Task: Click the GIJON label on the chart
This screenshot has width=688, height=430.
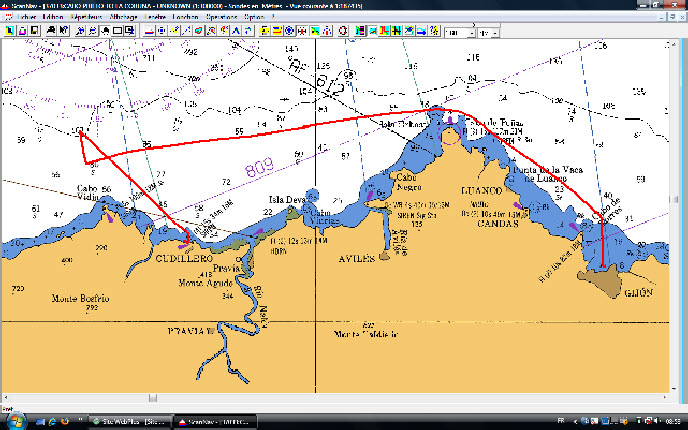Action: click(x=639, y=292)
